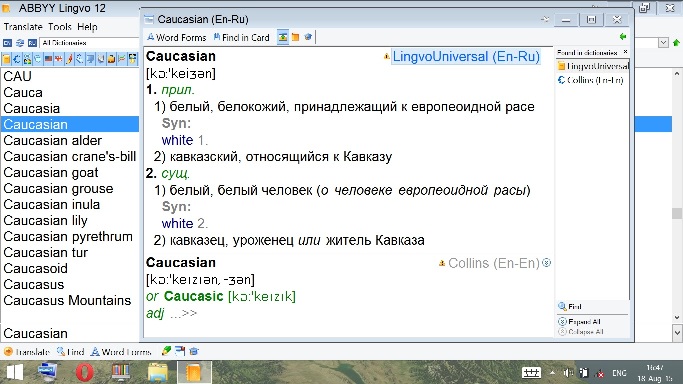Viewport: 683px width, 384px height.
Task: Click the search input containing Caucasian
Action: click(70, 333)
